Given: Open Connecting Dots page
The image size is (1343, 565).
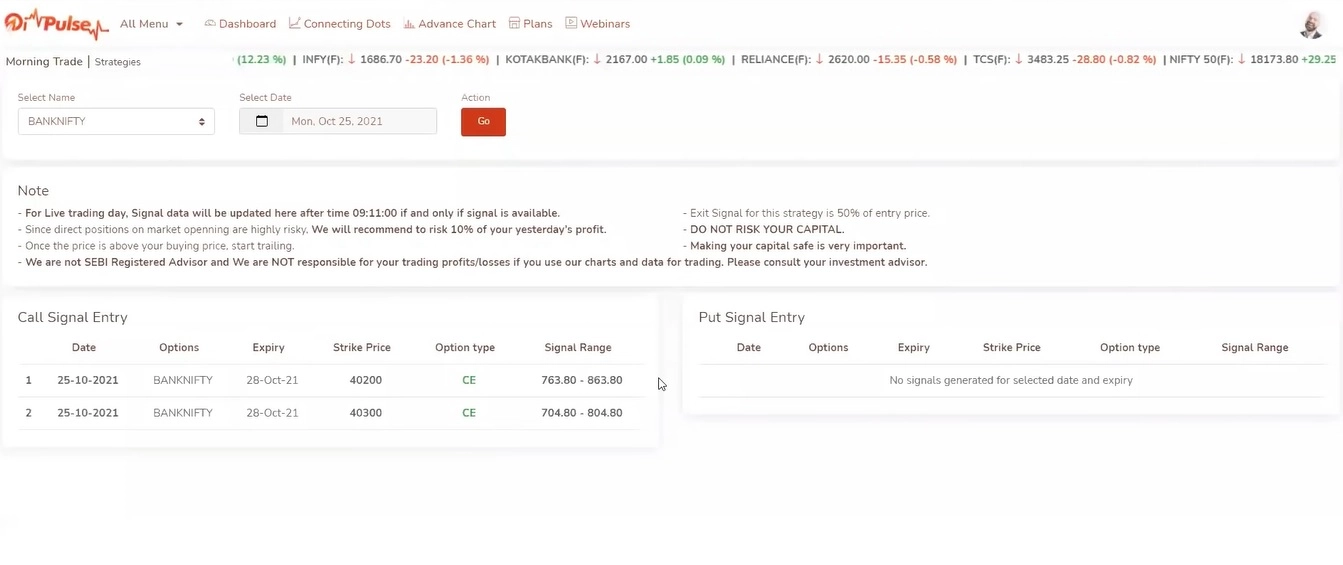Looking at the screenshot, I should point(339,24).
